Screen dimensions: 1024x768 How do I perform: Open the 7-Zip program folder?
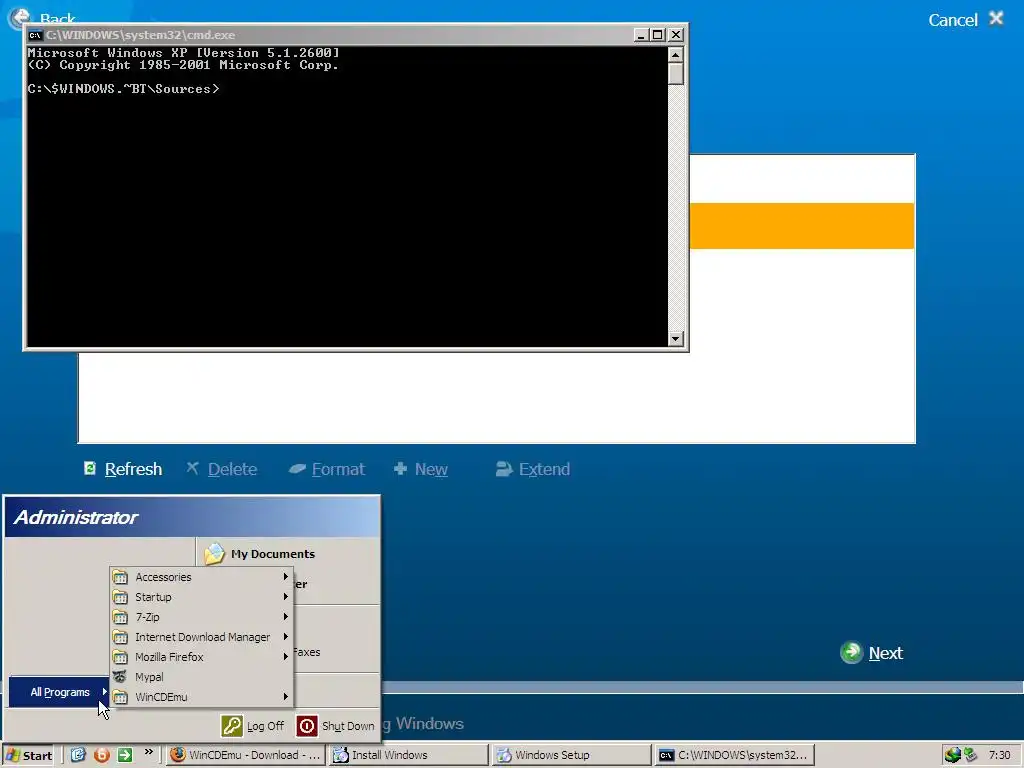[x=201, y=617]
